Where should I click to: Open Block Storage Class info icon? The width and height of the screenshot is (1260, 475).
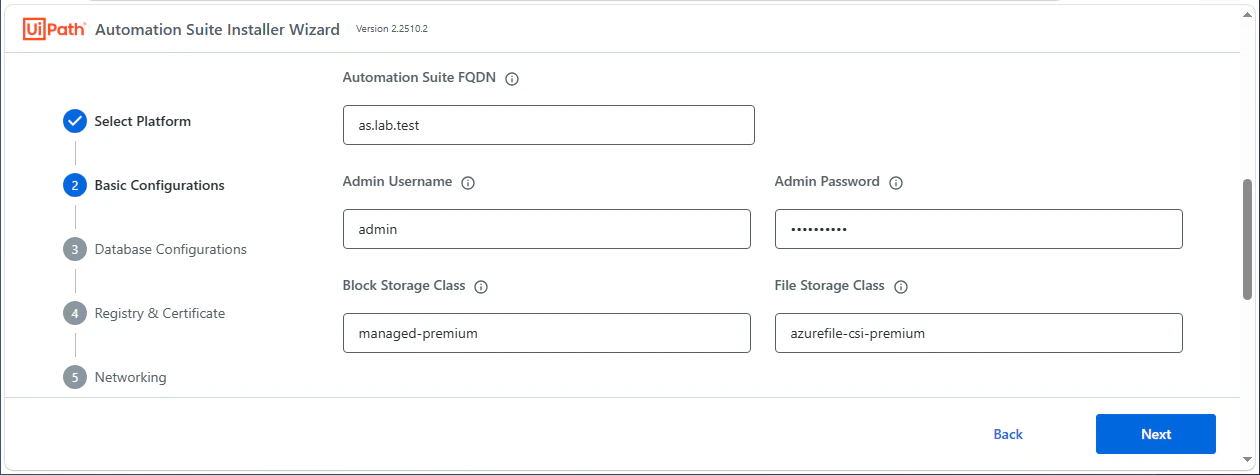click(x=481, y=287)
